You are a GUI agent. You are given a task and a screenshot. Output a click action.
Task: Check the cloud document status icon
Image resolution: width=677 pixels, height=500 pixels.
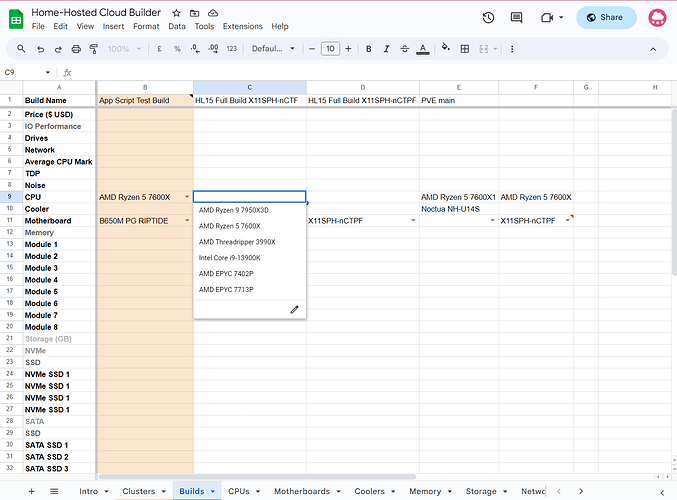coord(213,13)
